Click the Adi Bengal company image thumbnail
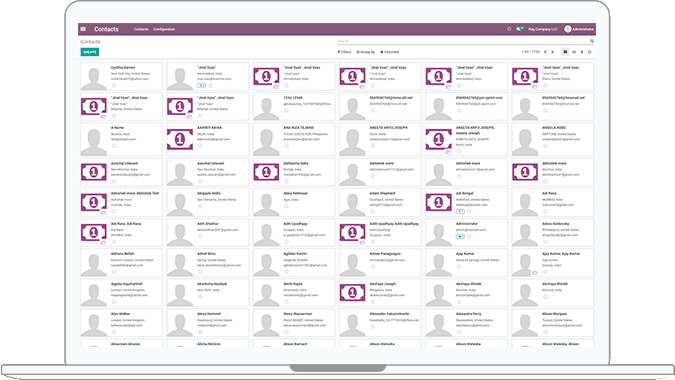Viewport: 675px width, 380px height. [438, 202]
